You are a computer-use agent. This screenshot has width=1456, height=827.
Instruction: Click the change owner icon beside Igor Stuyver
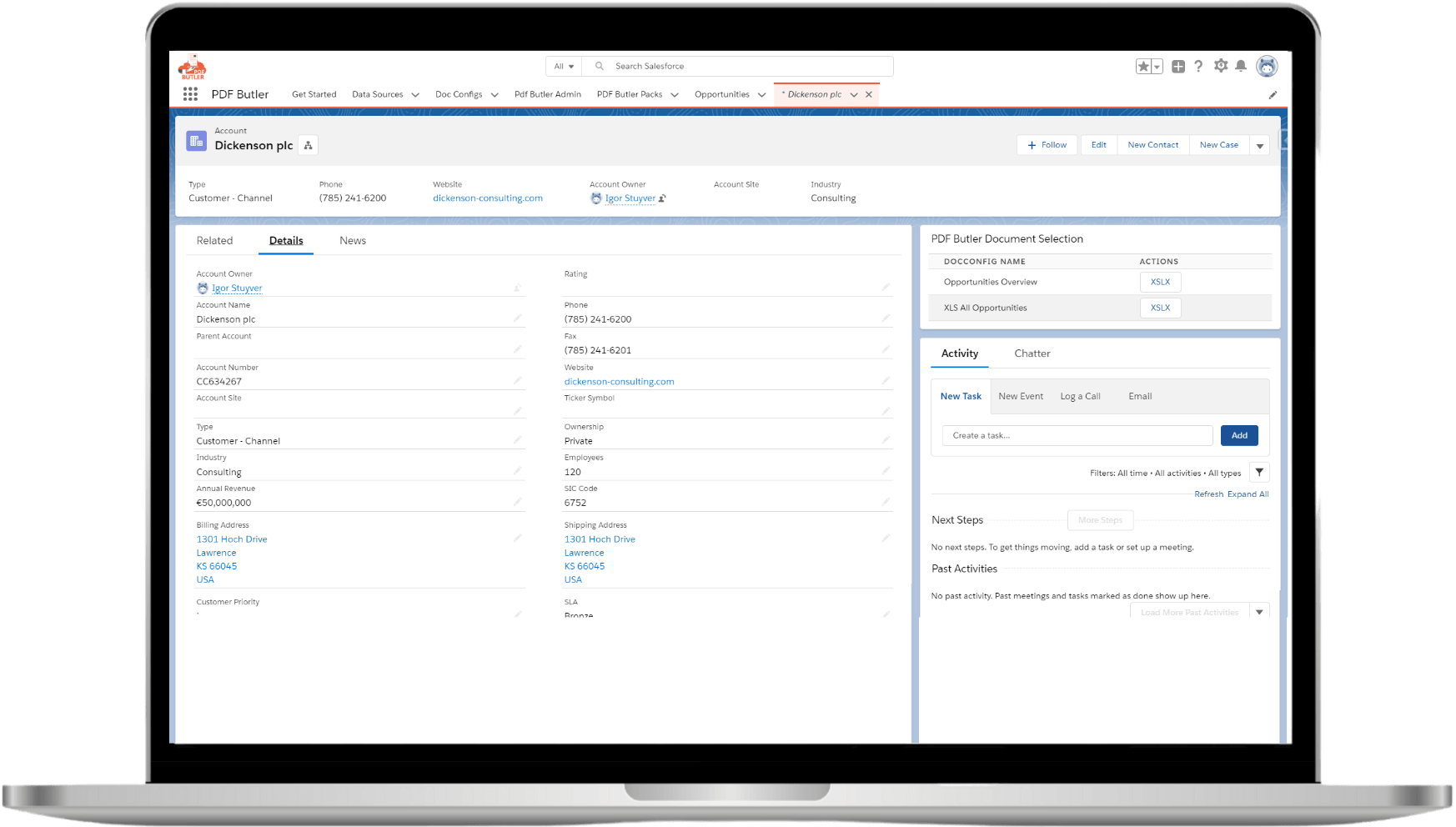662,198
